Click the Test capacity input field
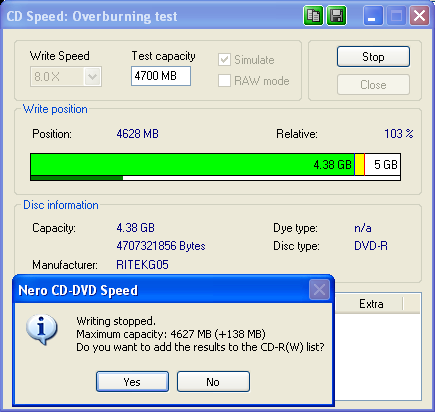The height and width of the screenshot is (412, 435). (x=161, y=76)
